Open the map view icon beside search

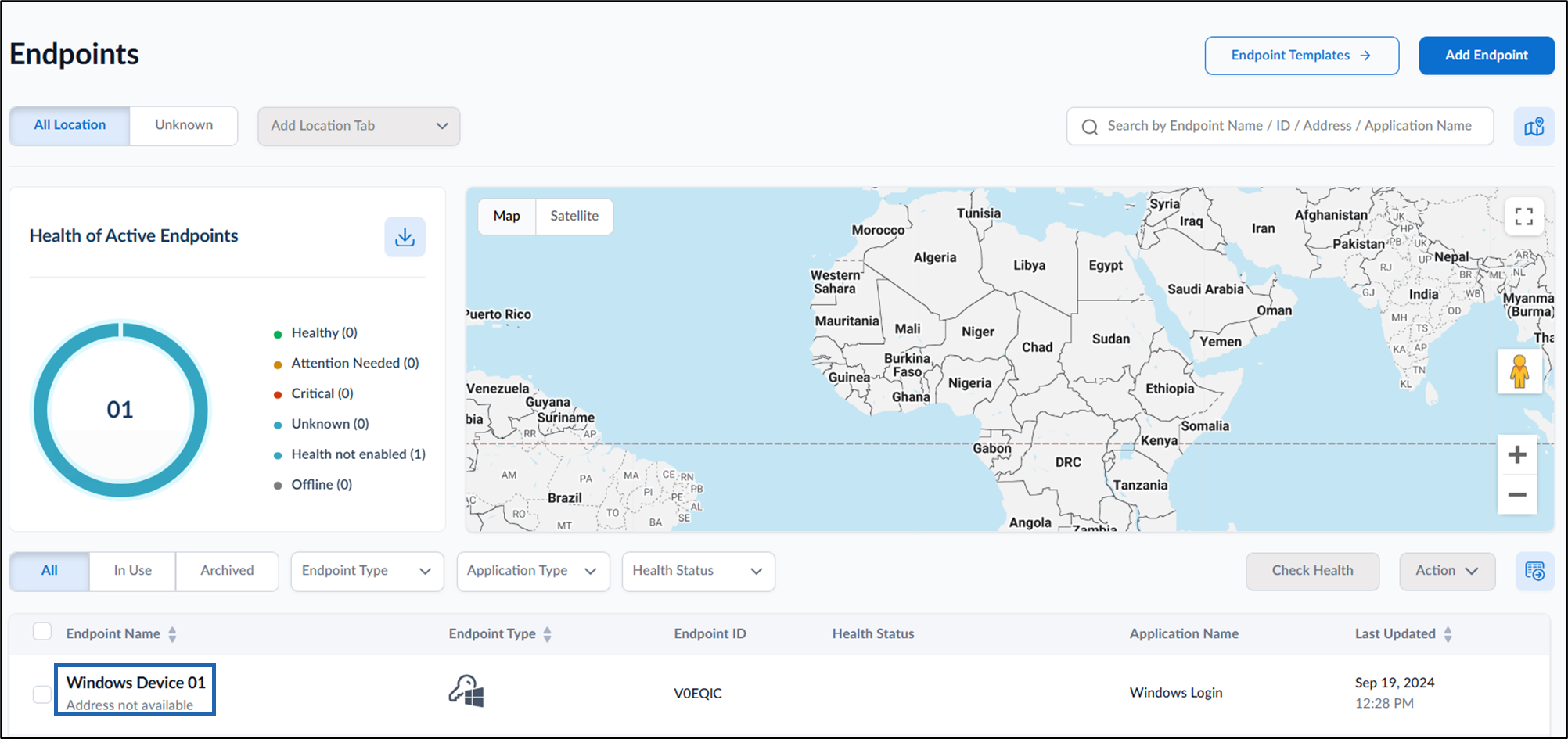1534,127
